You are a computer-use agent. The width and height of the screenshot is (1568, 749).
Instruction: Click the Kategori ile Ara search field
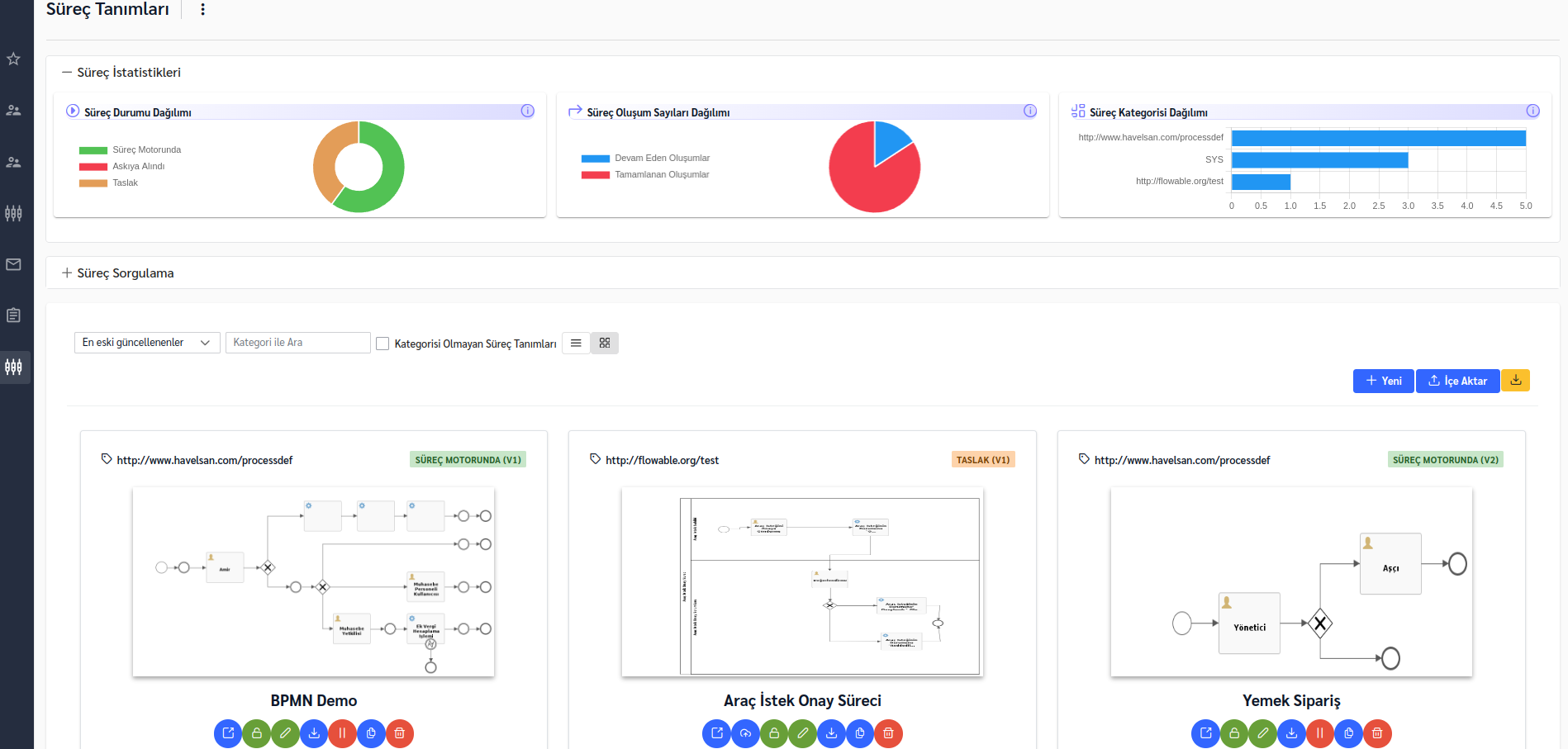coord(297,343)
